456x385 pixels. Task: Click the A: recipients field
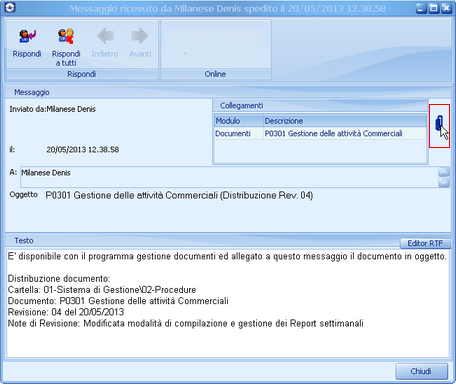click(229, 177)
